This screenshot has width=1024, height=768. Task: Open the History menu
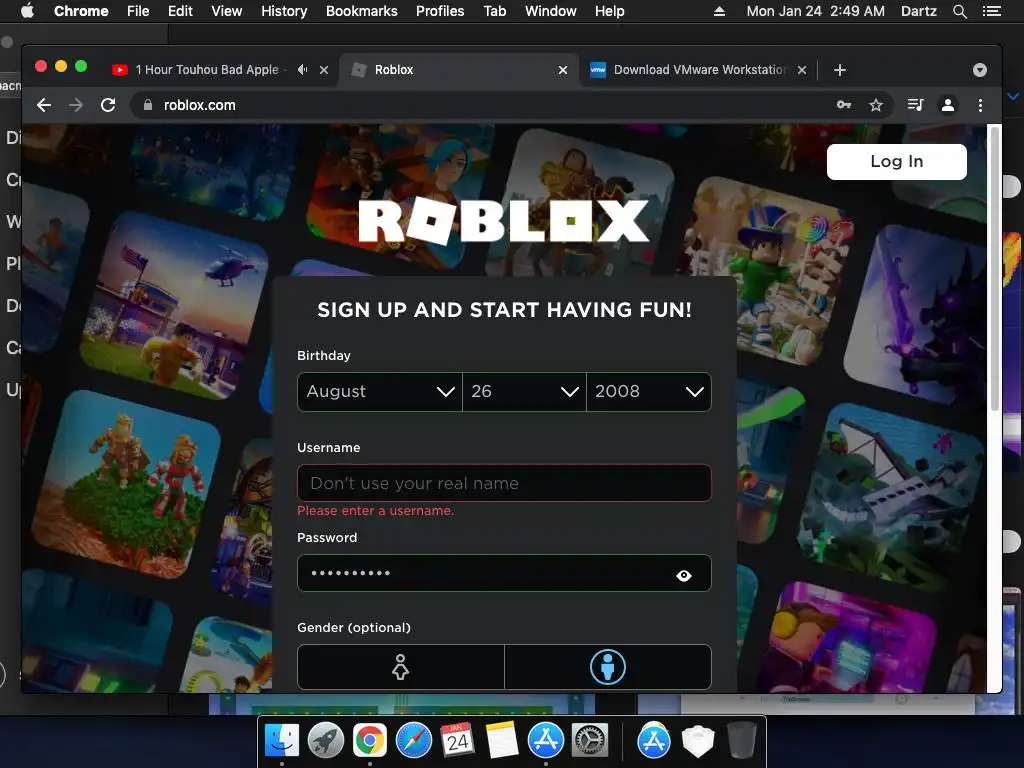284,11
